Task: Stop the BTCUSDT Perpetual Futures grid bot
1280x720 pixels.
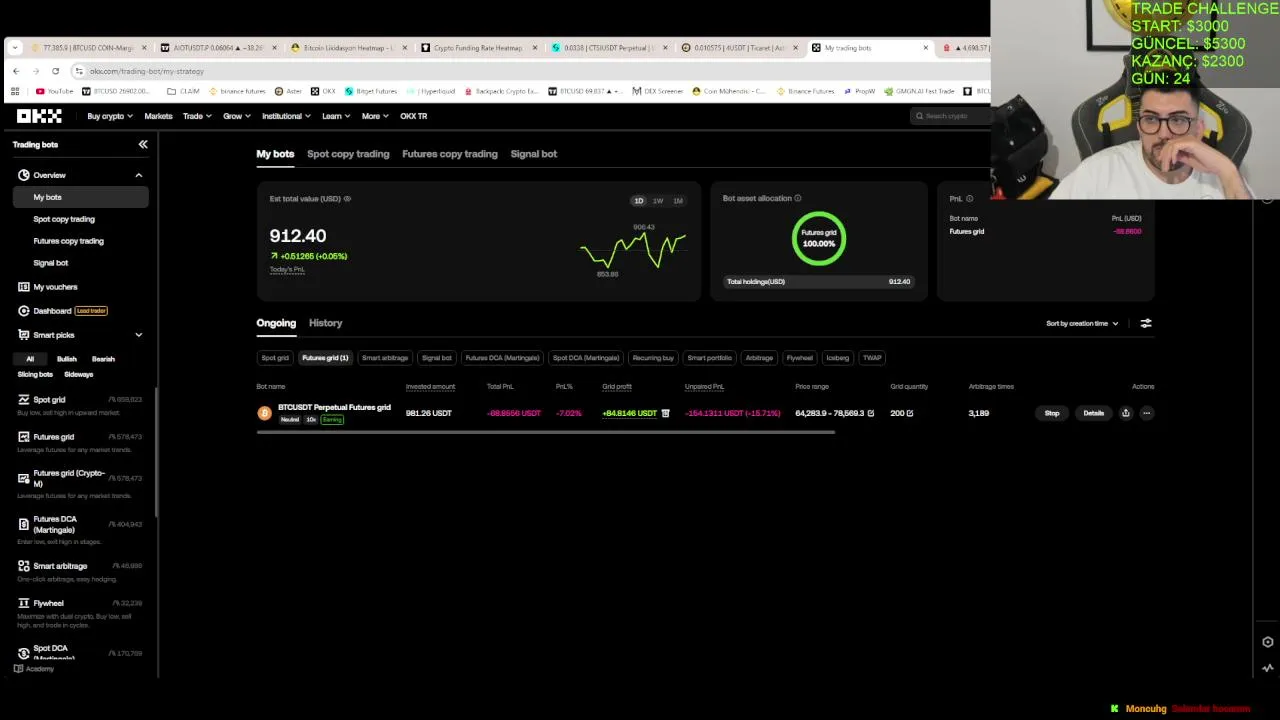Action: pyautogui.click(x=1052, y=413)
